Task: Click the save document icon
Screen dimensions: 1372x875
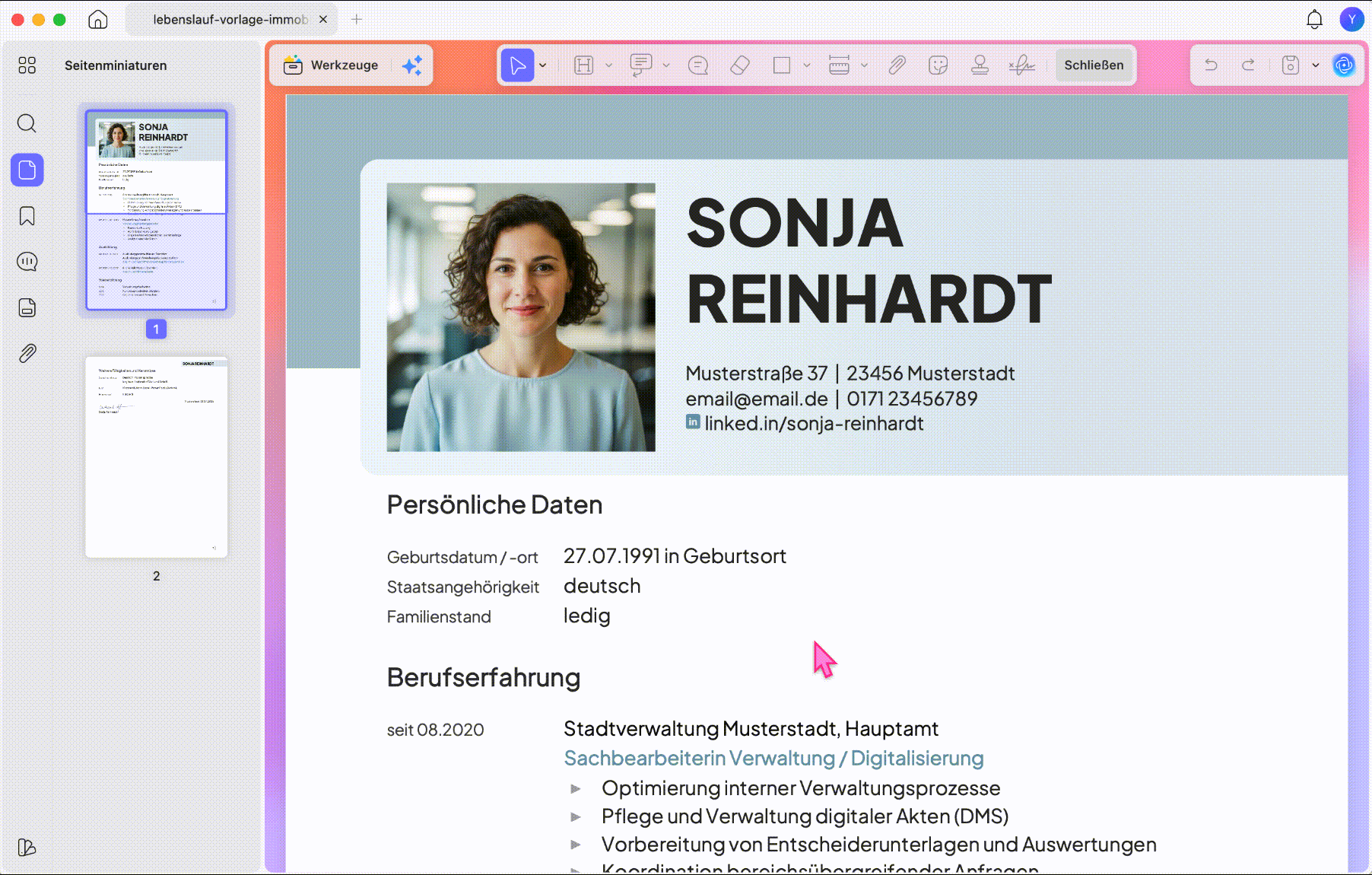Action: (1291, 65)
